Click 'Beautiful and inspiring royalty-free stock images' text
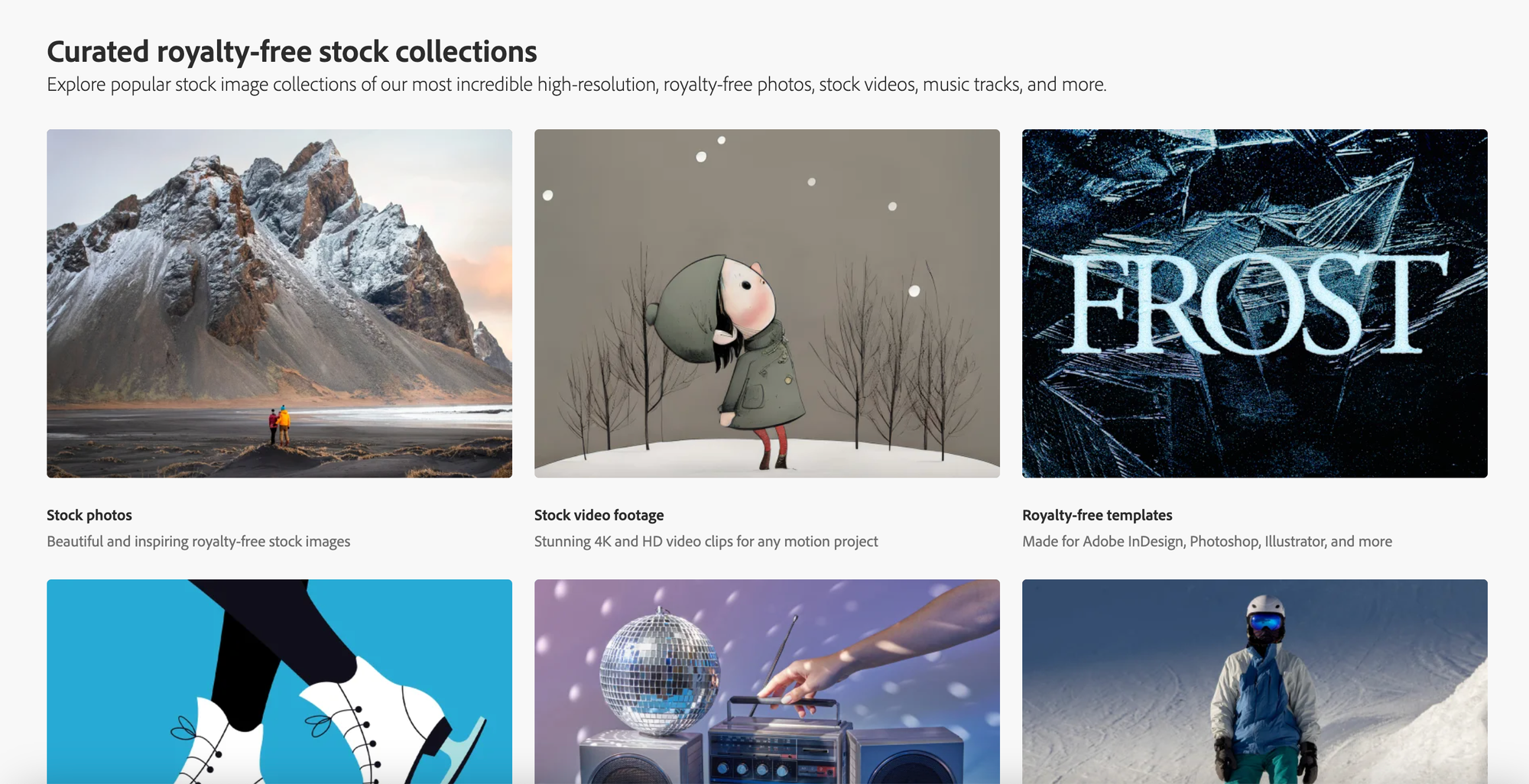Image resolution: width=1529 pixels, height=784 pixels. [199, 541]
